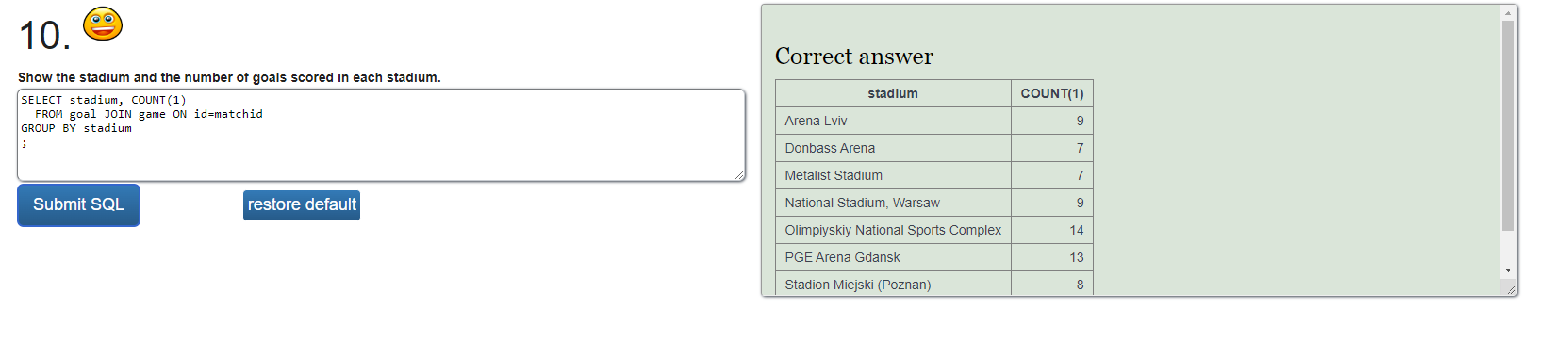Screen dimensions: 1568x342
Task: Click the textarea resize grip corner
Action: (739, 175)
